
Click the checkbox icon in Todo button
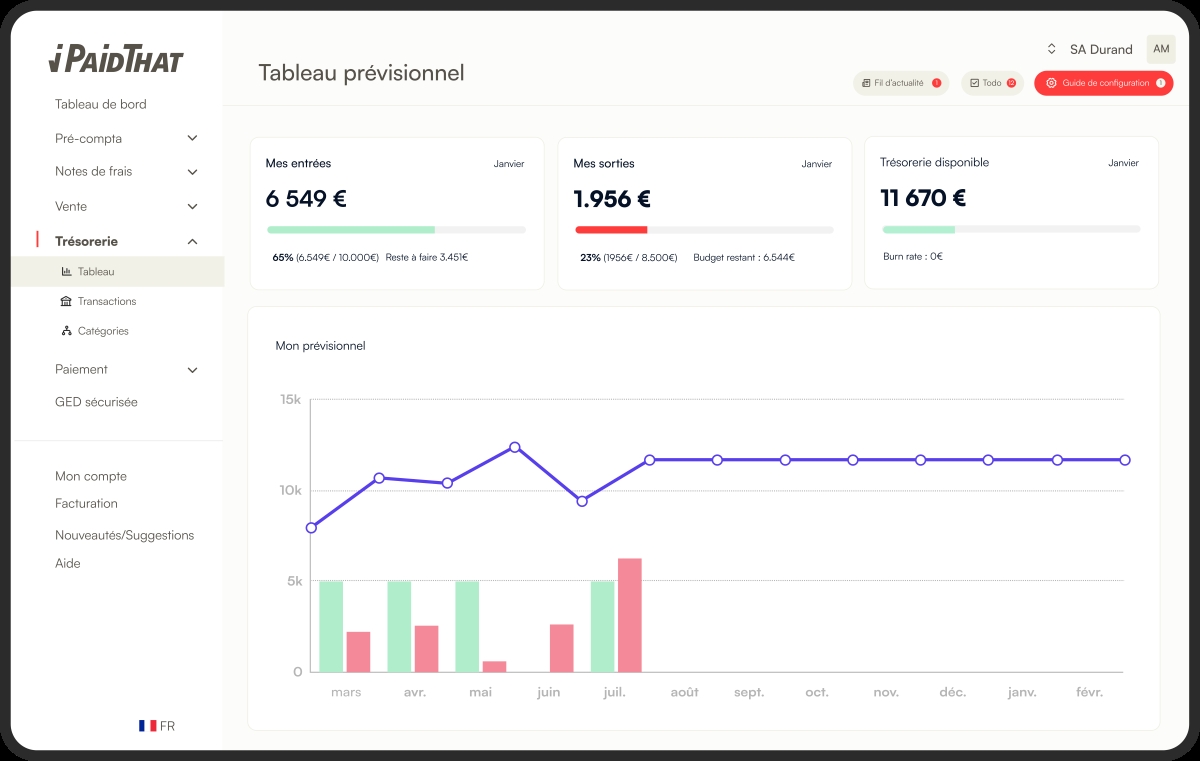[x=974, y=83]
